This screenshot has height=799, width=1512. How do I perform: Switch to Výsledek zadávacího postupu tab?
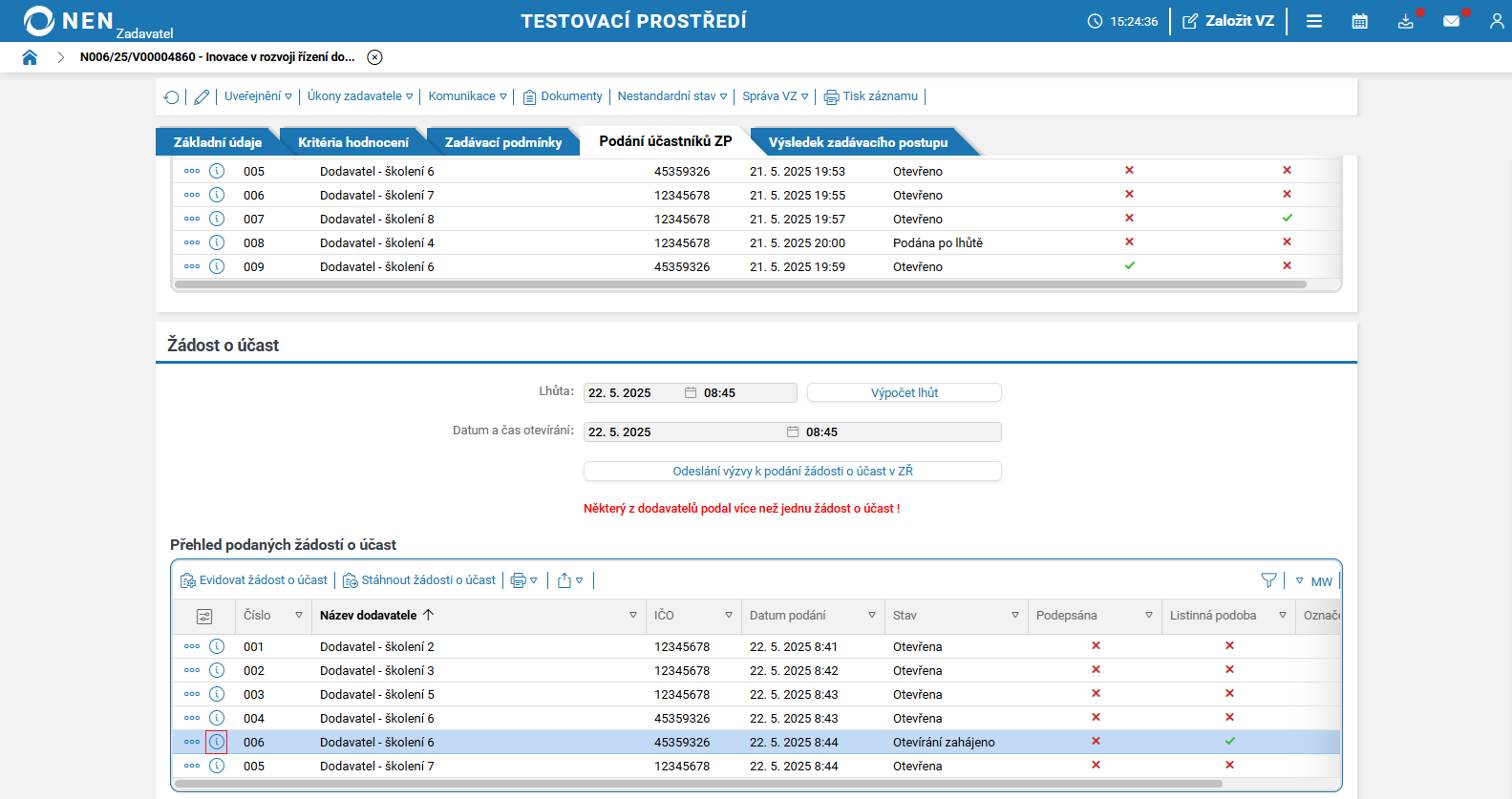click(x=859, y=142)
